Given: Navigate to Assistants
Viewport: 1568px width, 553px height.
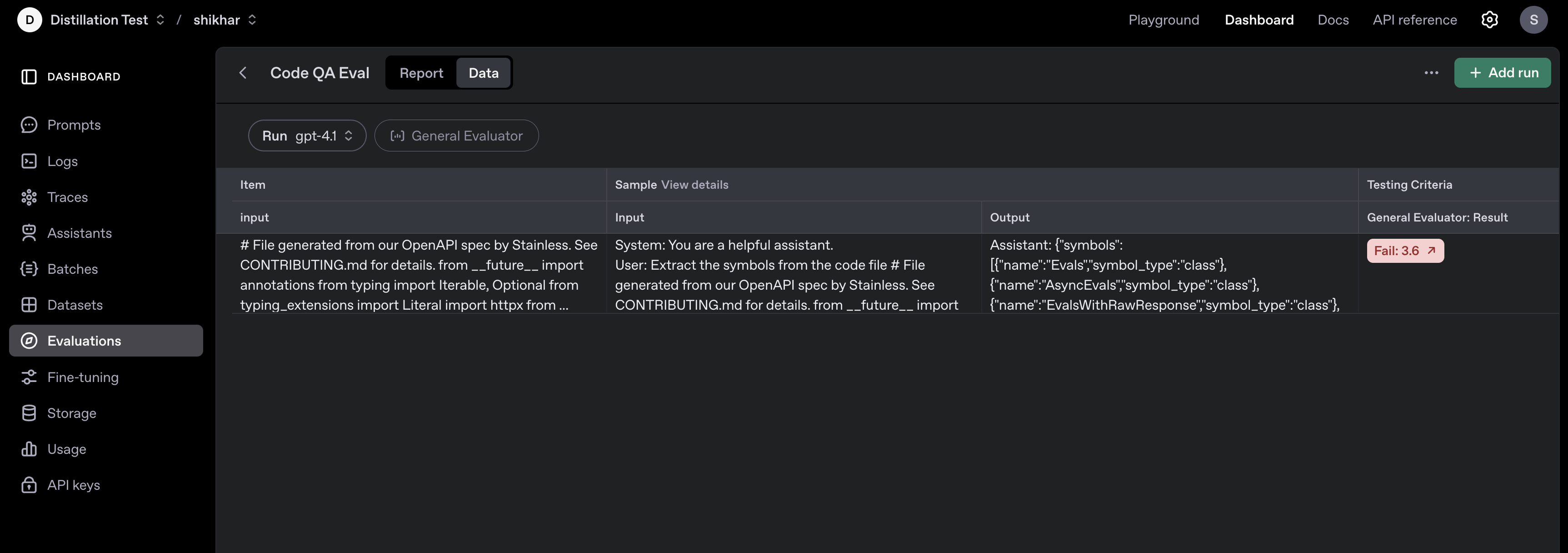Looking at the screenshot, I should 80,233.
